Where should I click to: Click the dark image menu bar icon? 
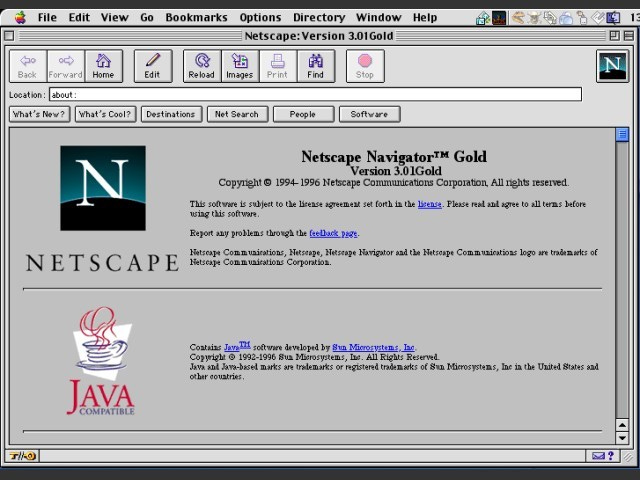499,18
